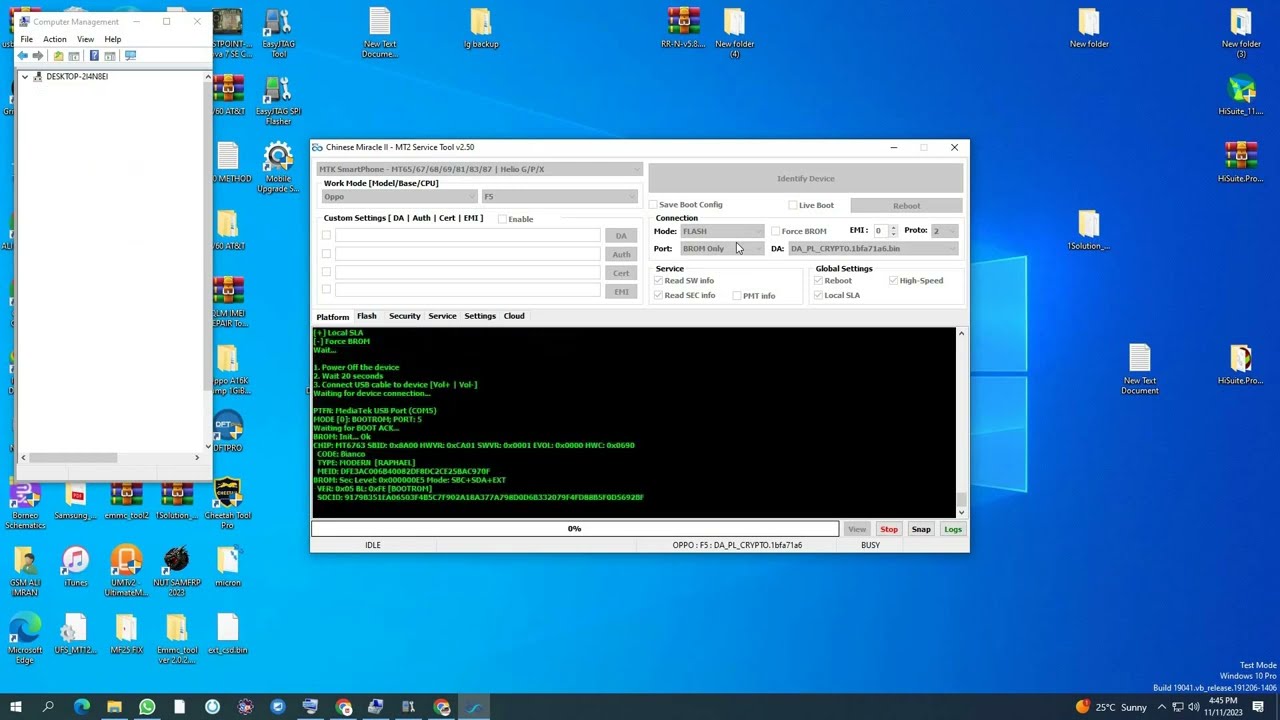Toggle the High-Speed checkbox

(x=893, y=281)
